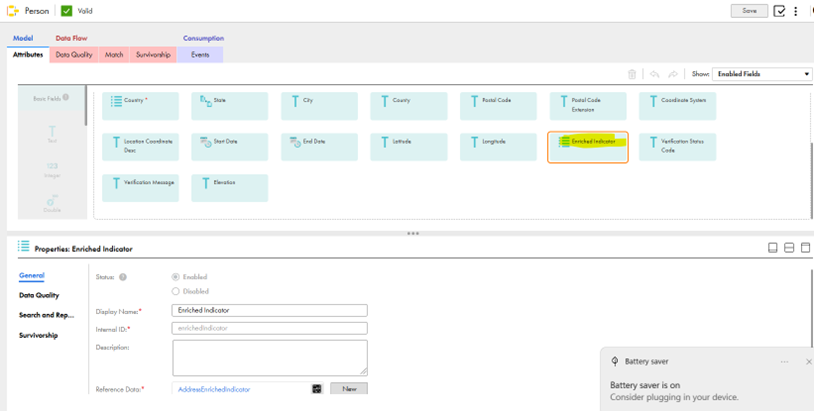The height and width of the screenshot is (411, 814).
Task: Click the New reference data button
Action: point(349,388)
